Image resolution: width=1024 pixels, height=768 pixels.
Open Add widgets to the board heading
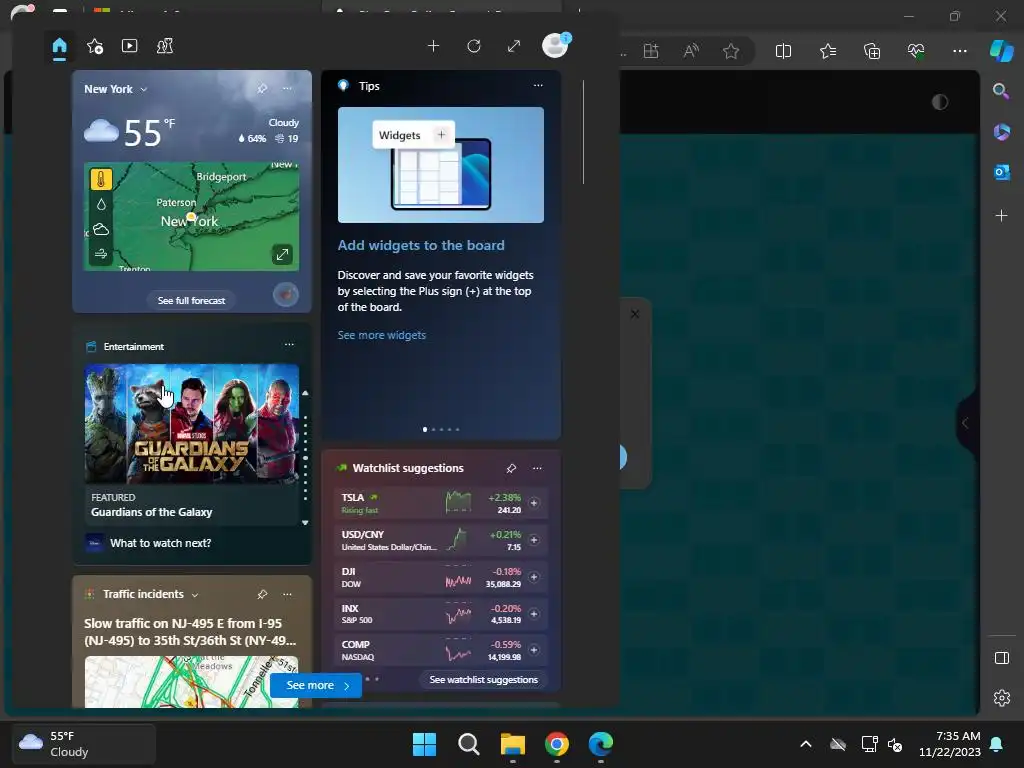pyautogui.click(x=421, y=246)
